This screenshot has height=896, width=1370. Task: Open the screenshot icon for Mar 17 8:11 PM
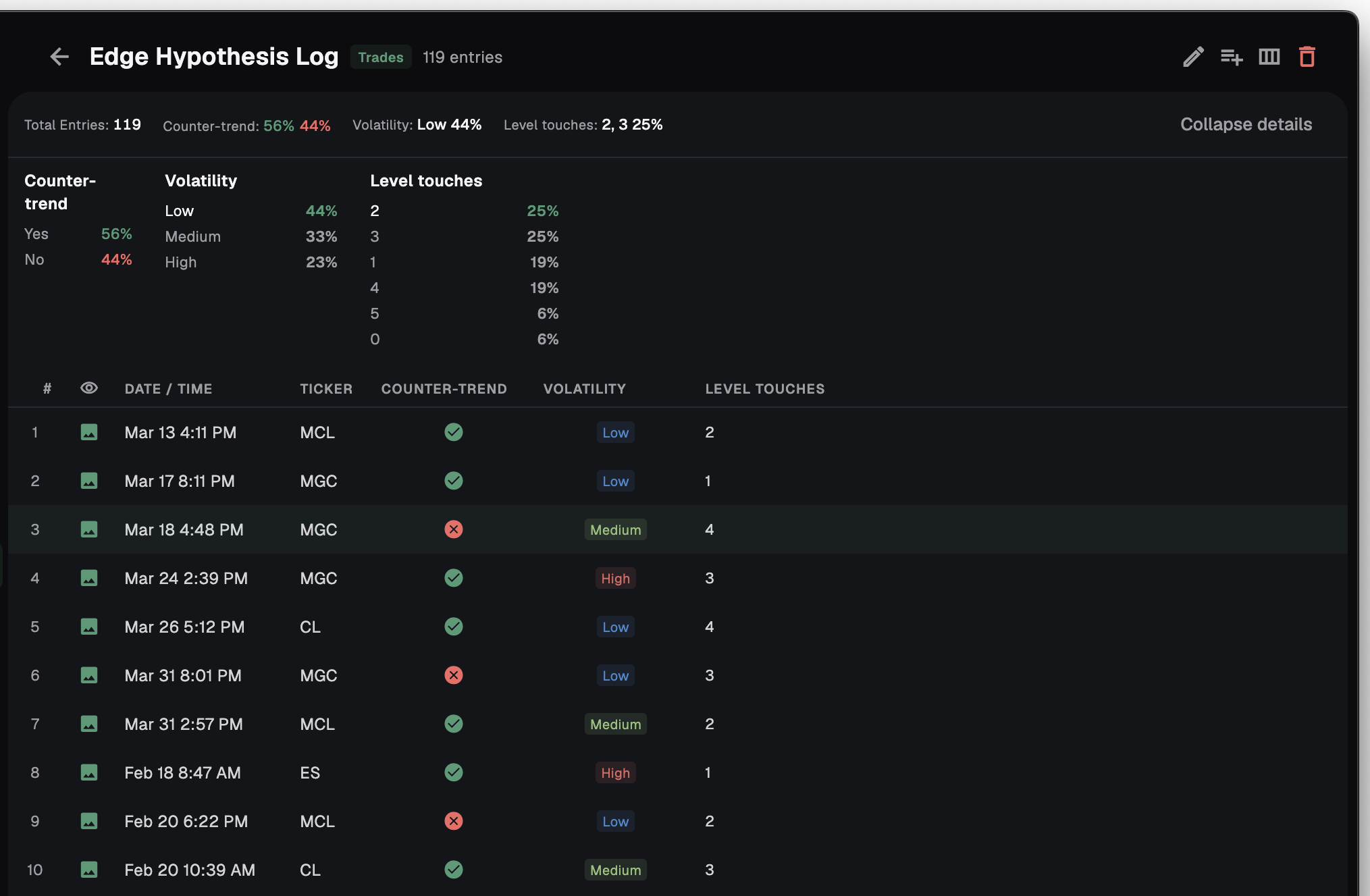[89, 481]
